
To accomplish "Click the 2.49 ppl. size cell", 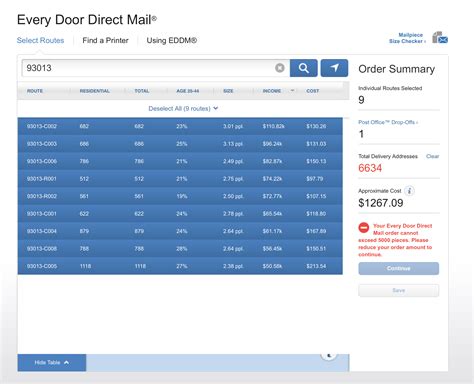I will 233,161.
